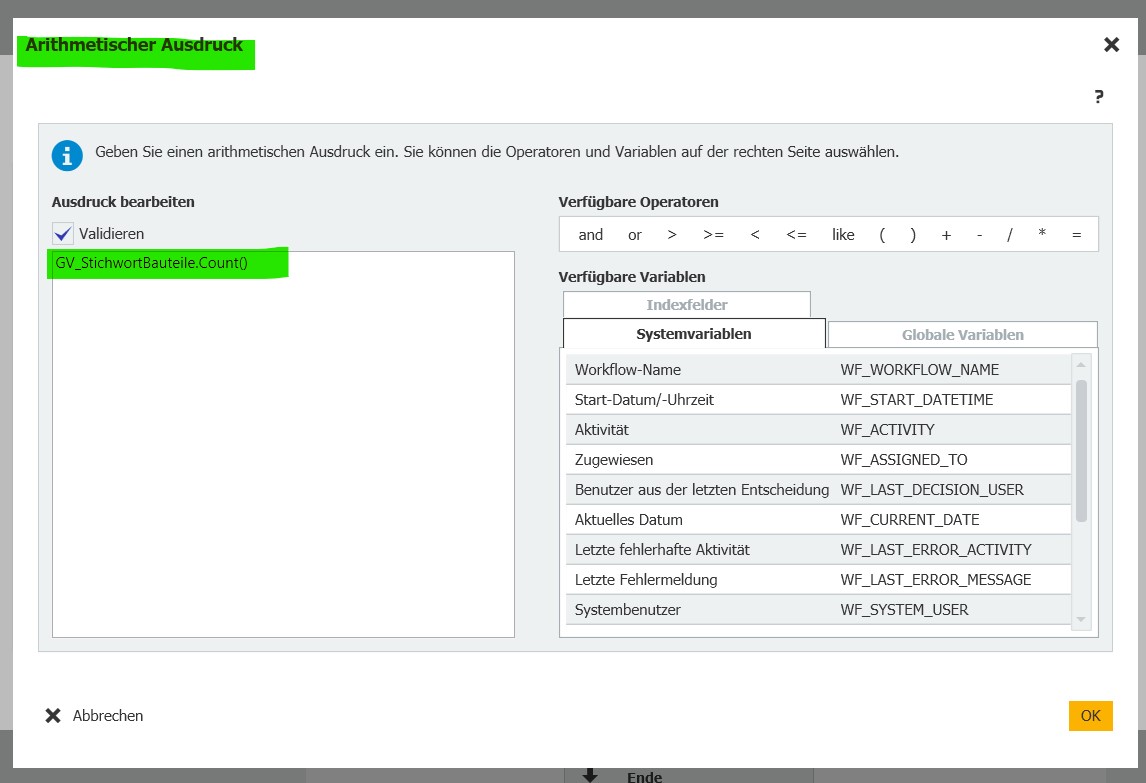
Task: Insert the 'or' operator
Action: click(635, 235)
